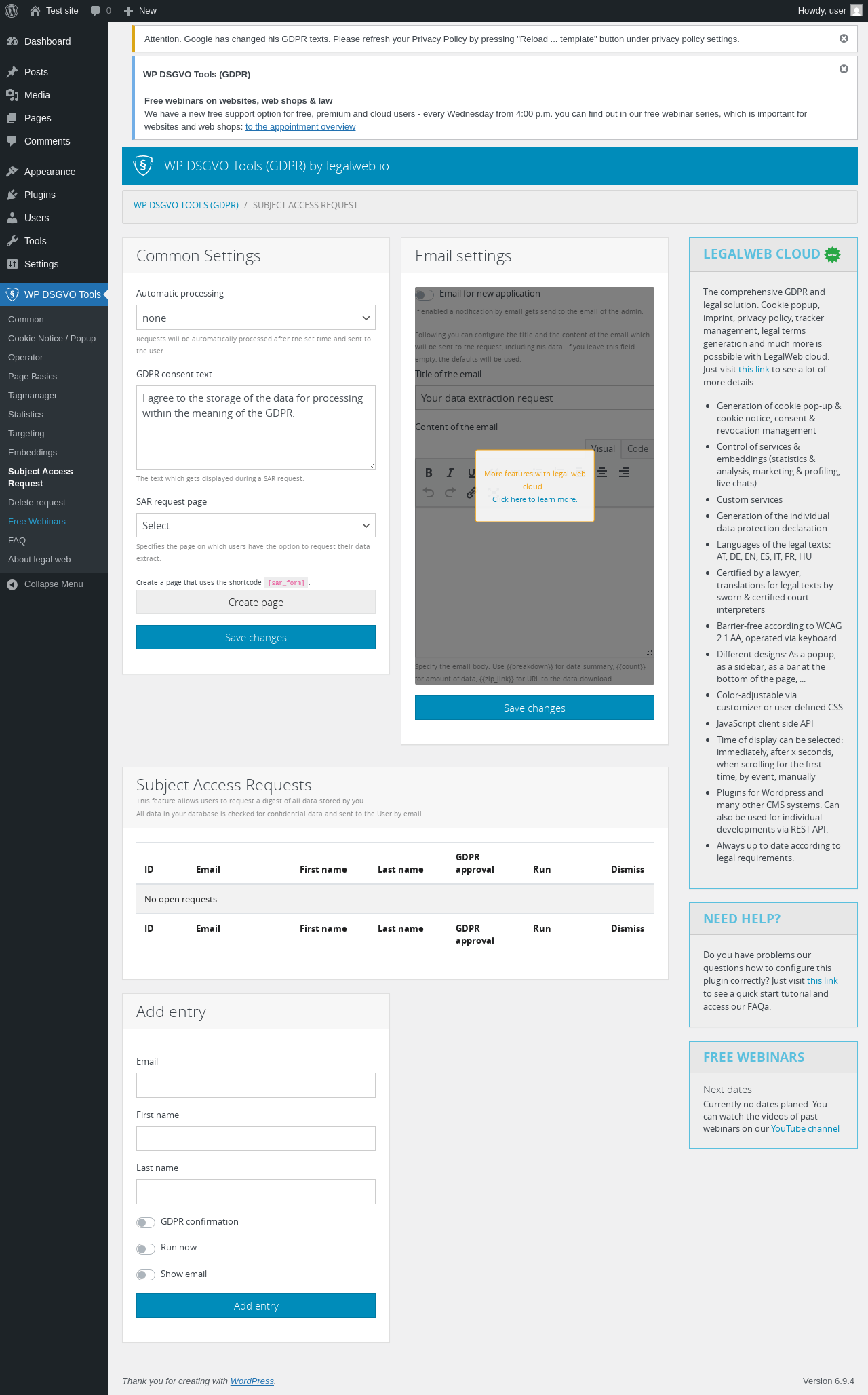868x1395 pixels.
Task: Click the align right icon in editor
Action: pyautogui.click(x=624, y=473)
